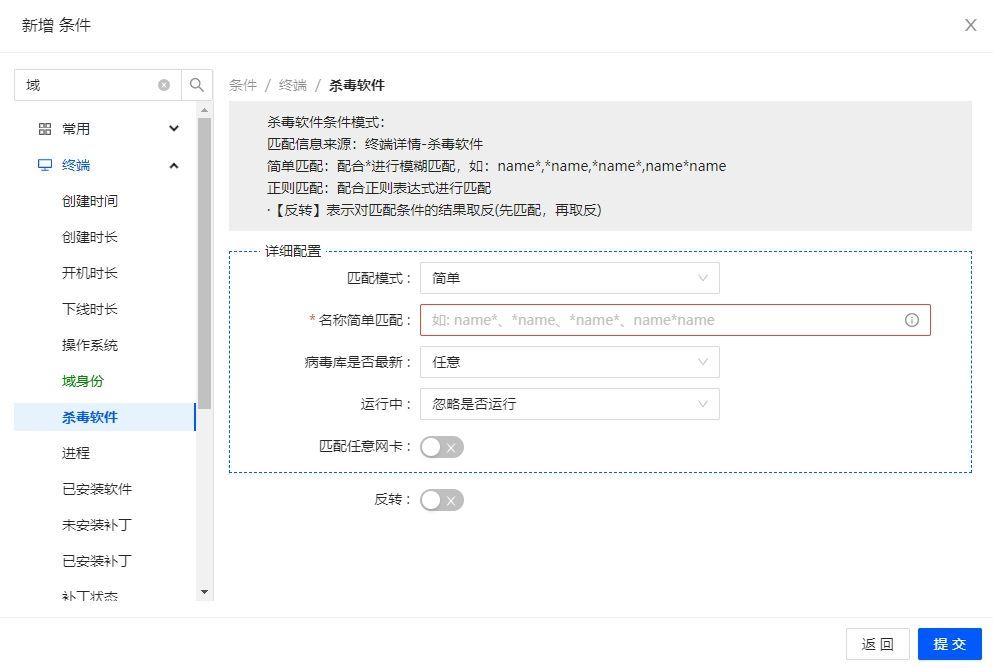The image size is (993, 668).
Task: Select 已安装补丁 condition
Action: pyautogui.click(x=97, y=561)
